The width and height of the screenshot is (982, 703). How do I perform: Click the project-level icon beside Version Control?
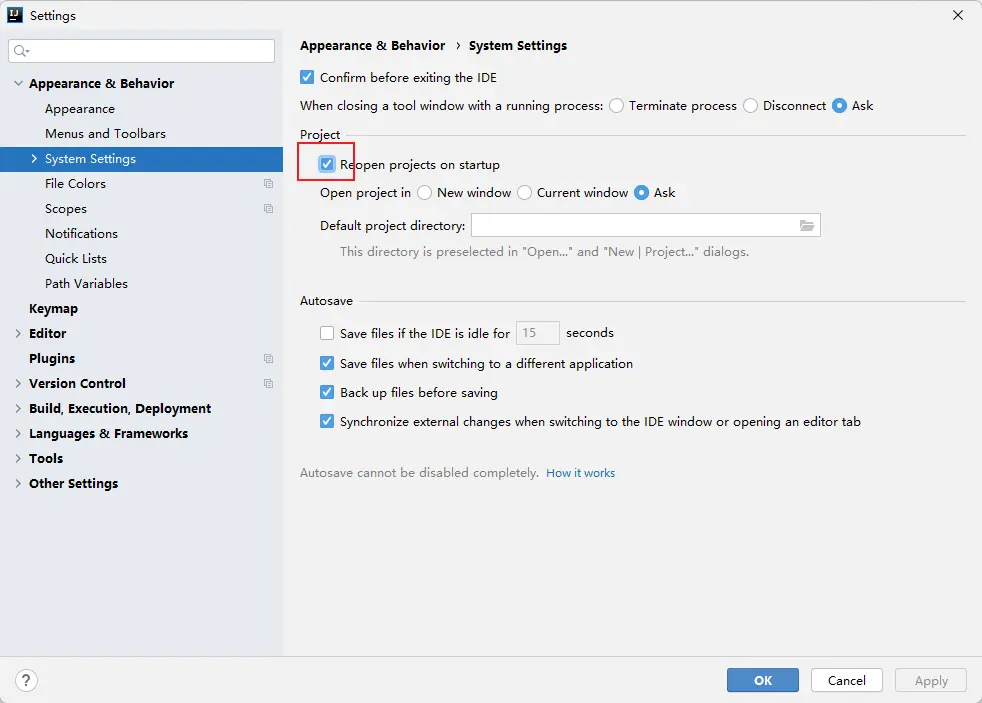[268, 384]
